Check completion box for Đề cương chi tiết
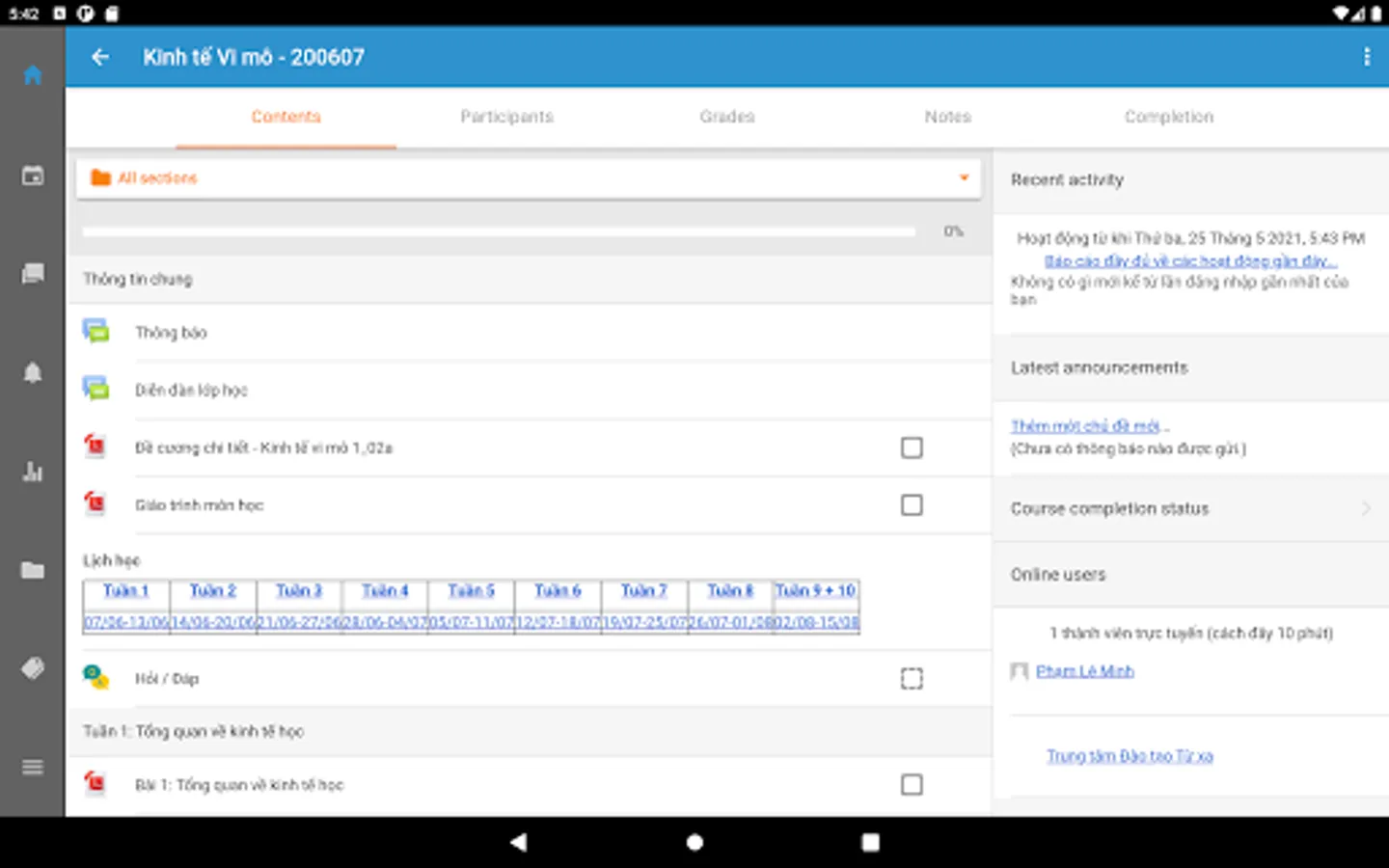The image size is (1389, 868). point(912,448)
